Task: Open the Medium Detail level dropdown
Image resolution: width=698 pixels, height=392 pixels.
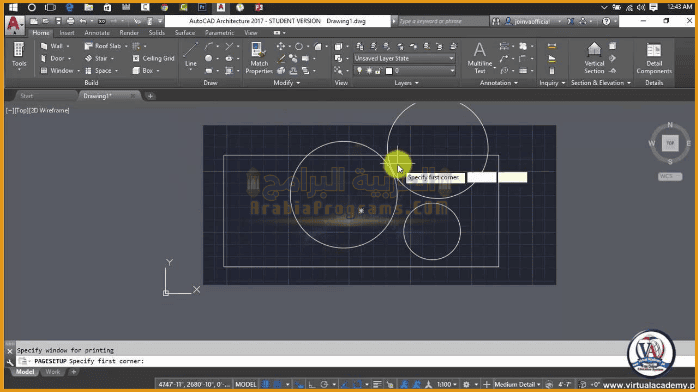Action: (x=517, y=384)
